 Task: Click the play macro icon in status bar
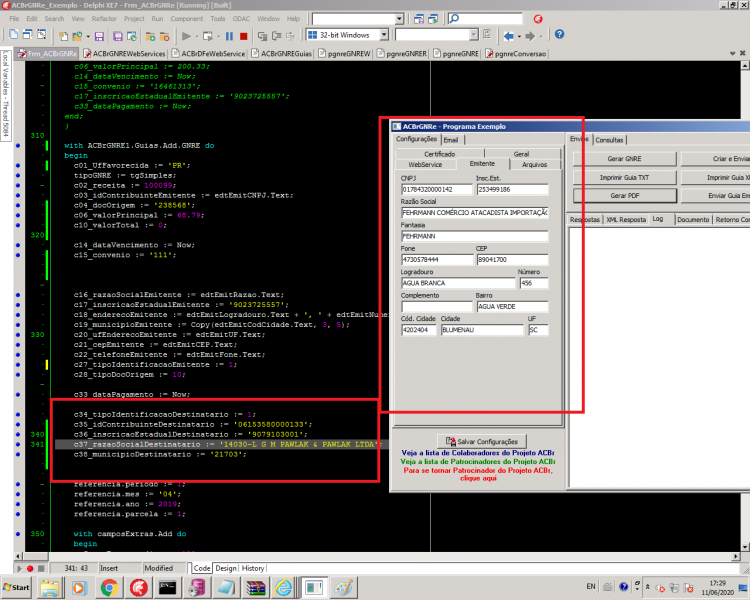[x=20, y=568]
